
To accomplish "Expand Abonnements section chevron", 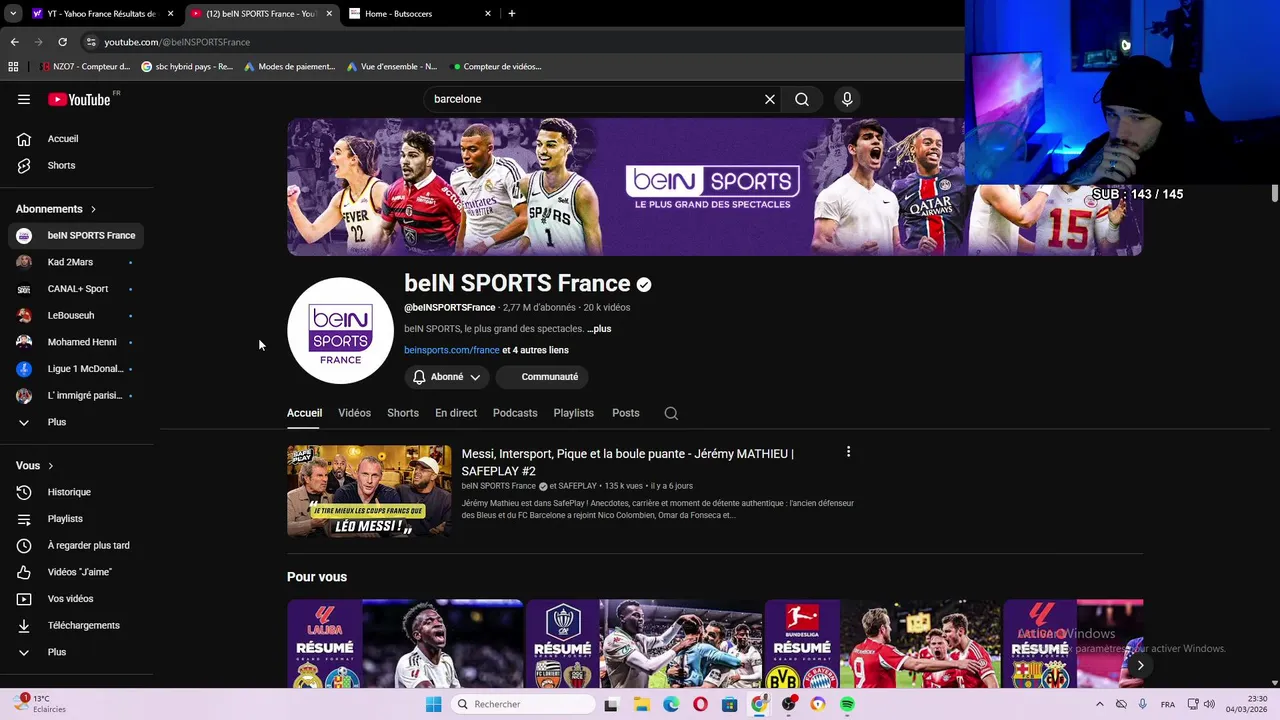I will [x=93, y=209].
